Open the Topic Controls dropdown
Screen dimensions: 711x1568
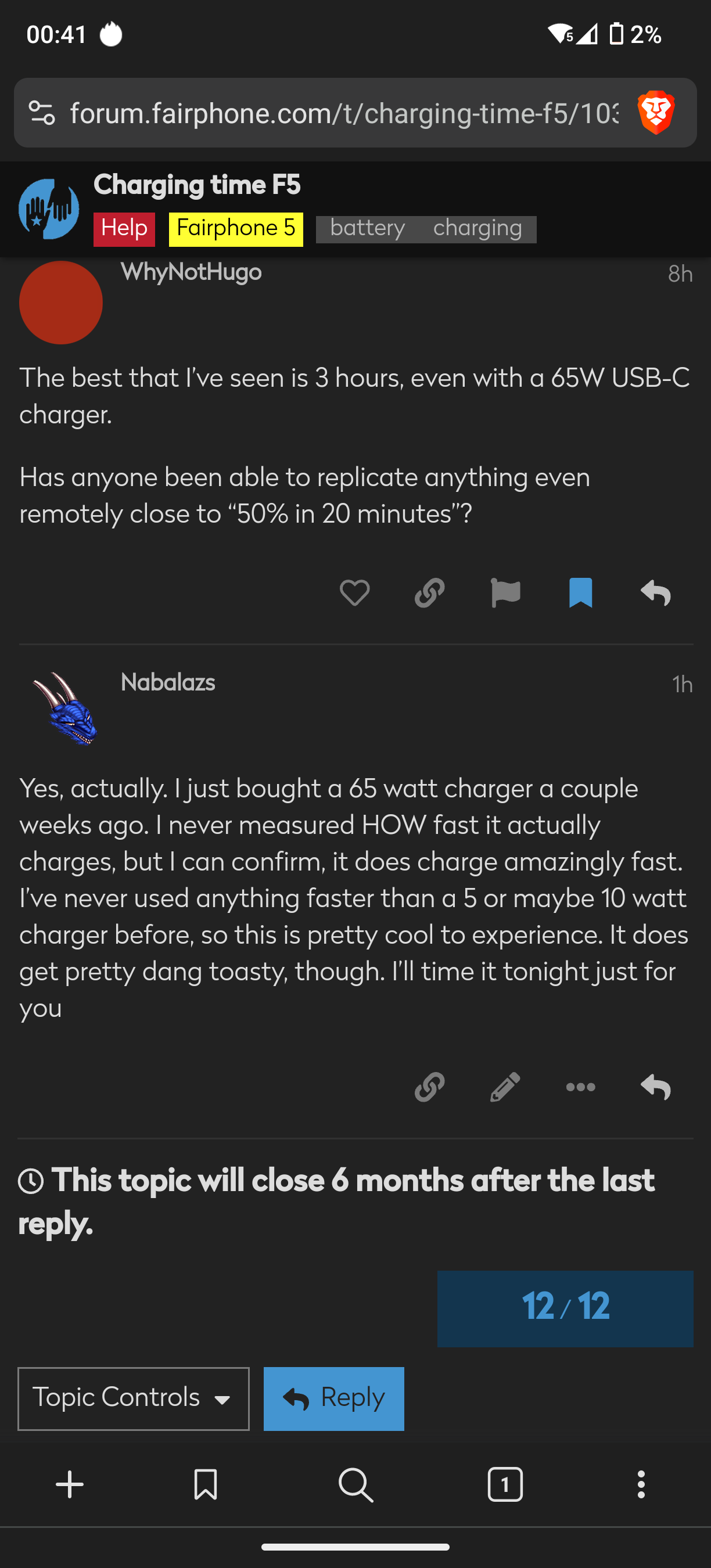(134, 1398)
